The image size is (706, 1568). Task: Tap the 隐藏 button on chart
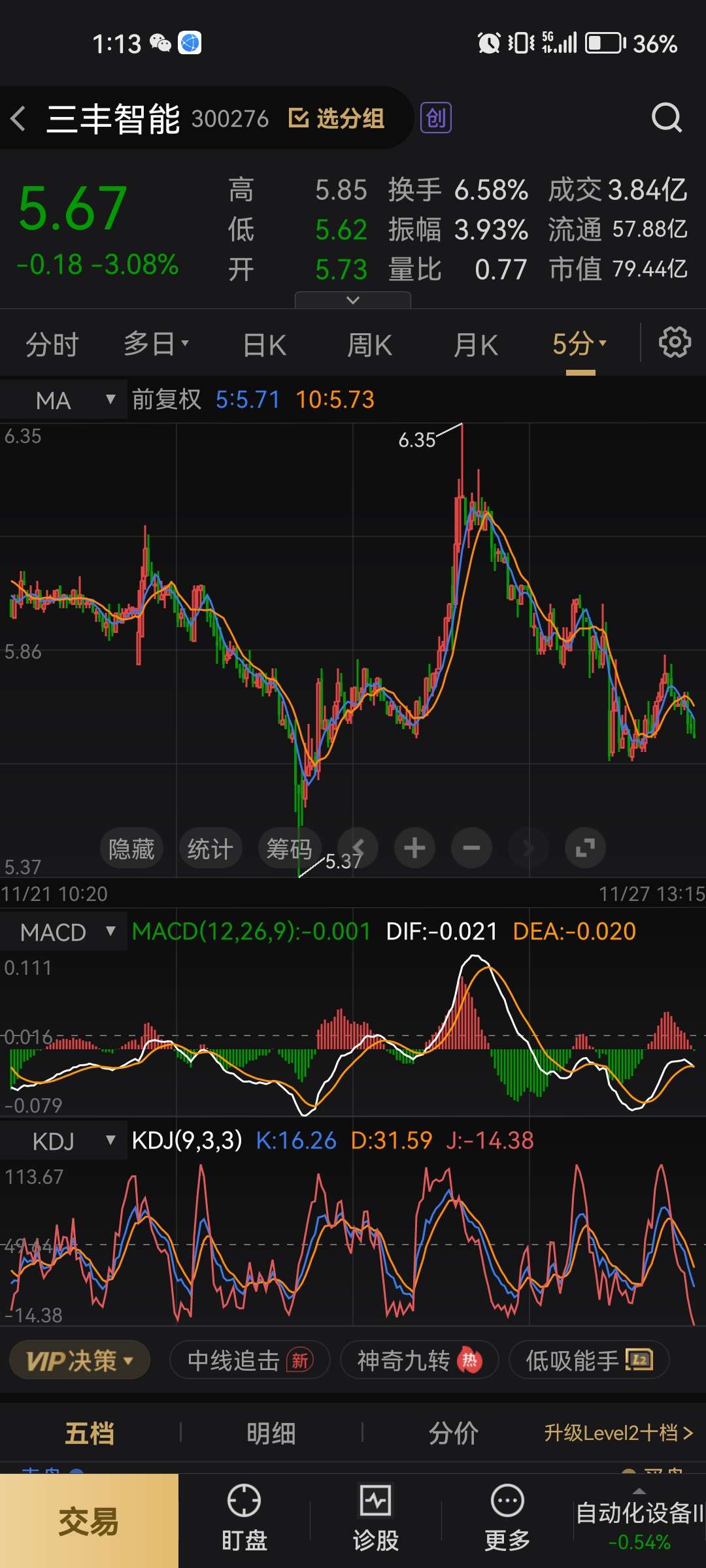(131, 848)
